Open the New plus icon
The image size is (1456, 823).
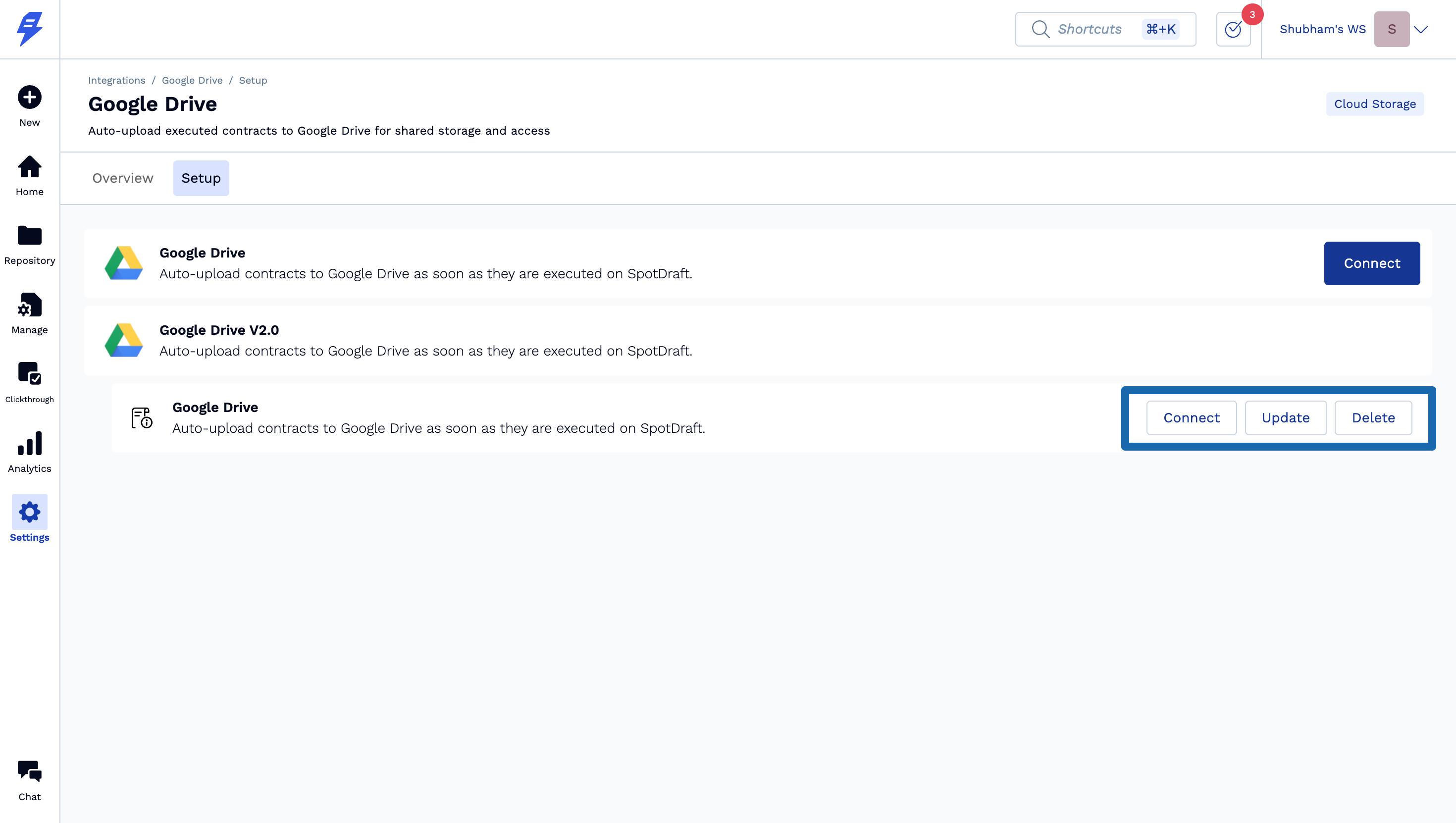coord(29,97)
